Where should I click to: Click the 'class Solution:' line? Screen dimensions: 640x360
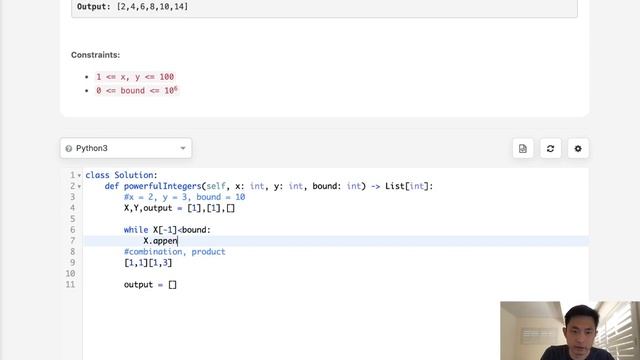tap(121, 175)
